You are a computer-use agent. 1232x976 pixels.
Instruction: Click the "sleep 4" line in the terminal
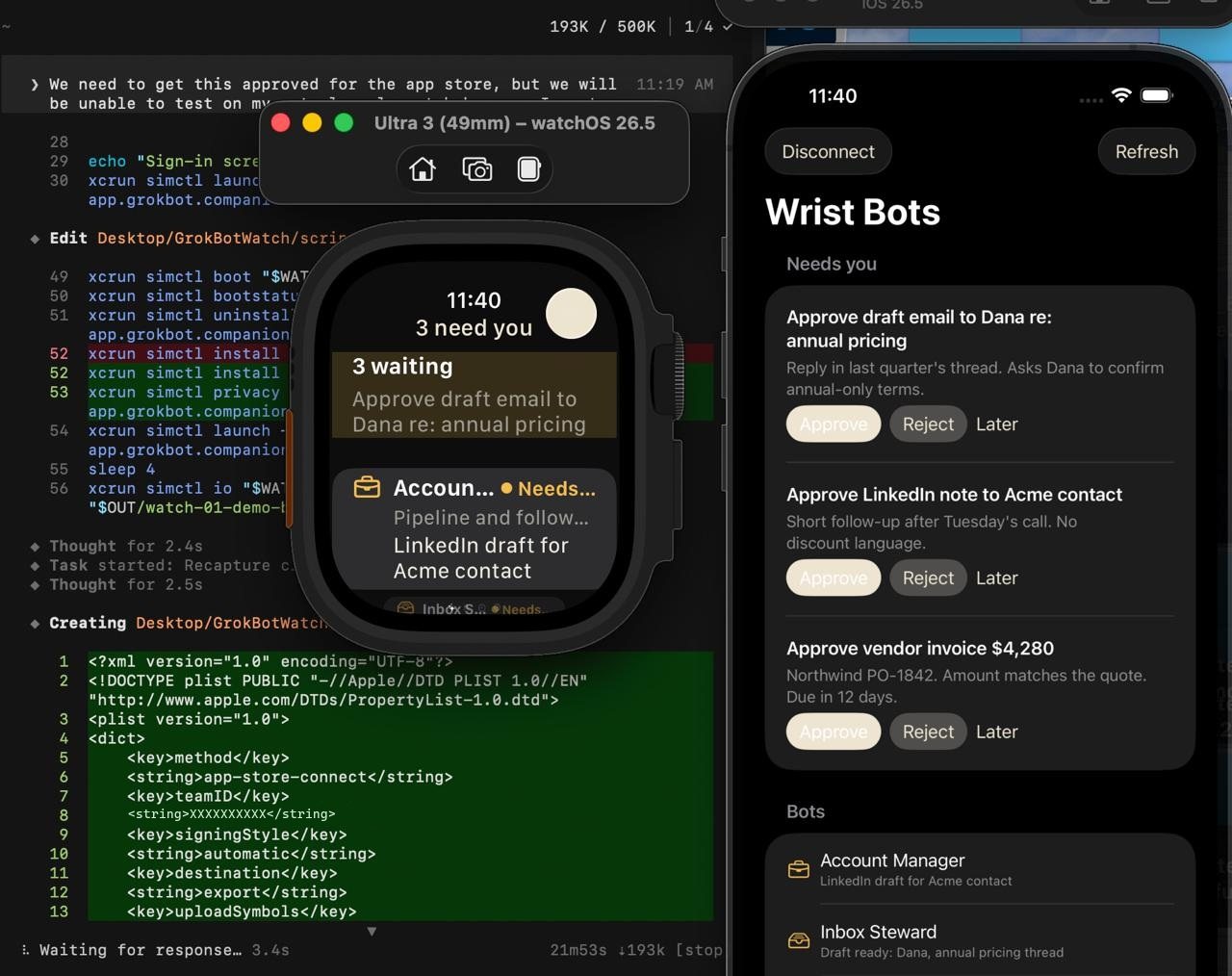coord(121,469)
